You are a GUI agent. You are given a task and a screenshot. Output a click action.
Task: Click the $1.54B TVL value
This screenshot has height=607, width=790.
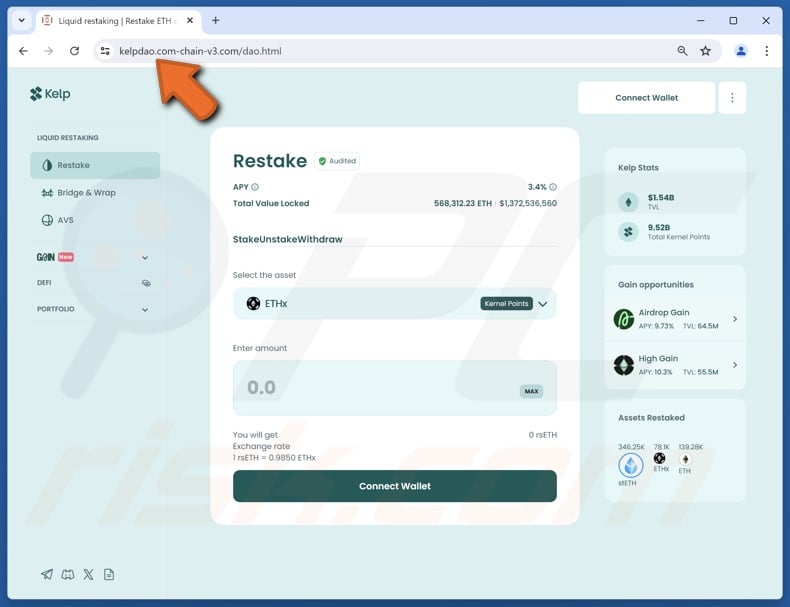coord(661,197)
